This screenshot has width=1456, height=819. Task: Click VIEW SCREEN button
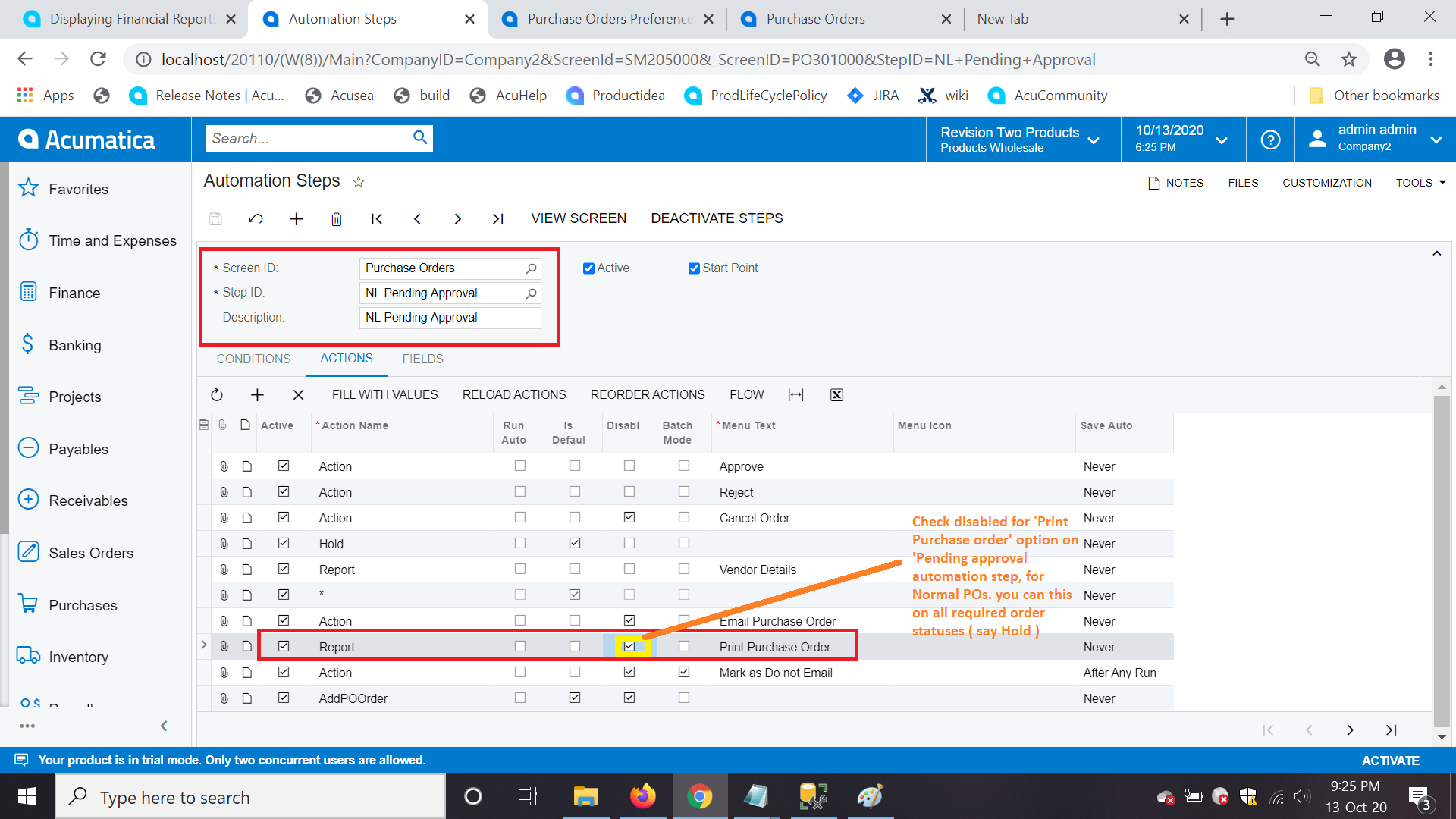click(579, 218)
